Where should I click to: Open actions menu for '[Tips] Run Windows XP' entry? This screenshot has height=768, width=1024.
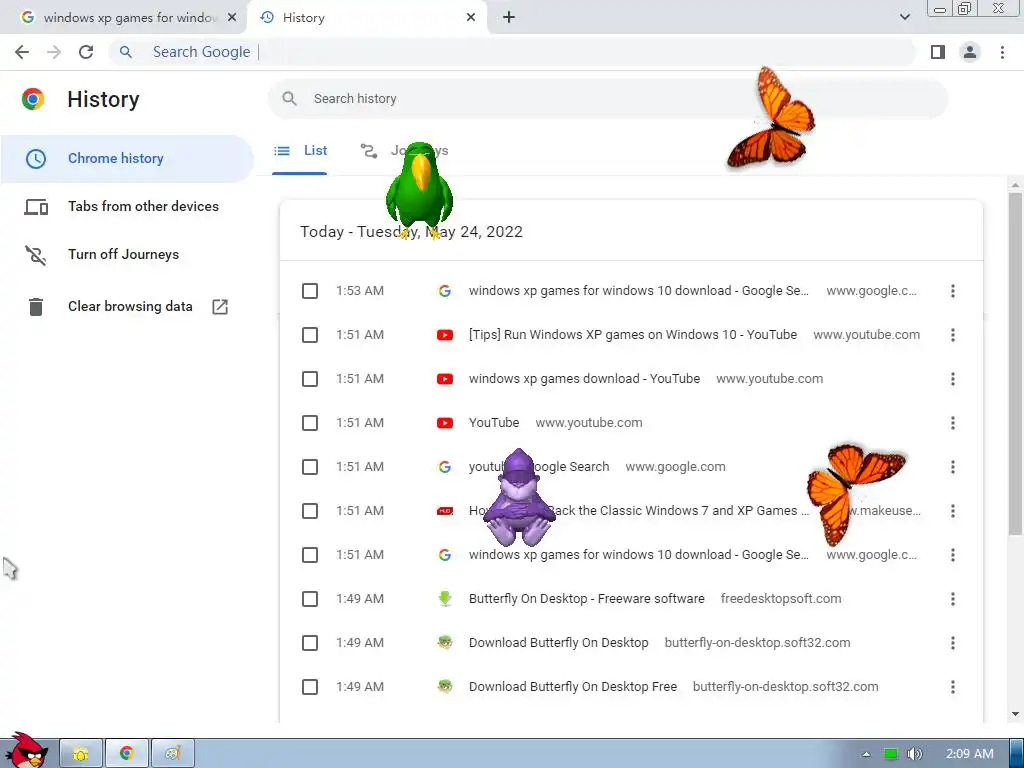(x=953, y=335)
